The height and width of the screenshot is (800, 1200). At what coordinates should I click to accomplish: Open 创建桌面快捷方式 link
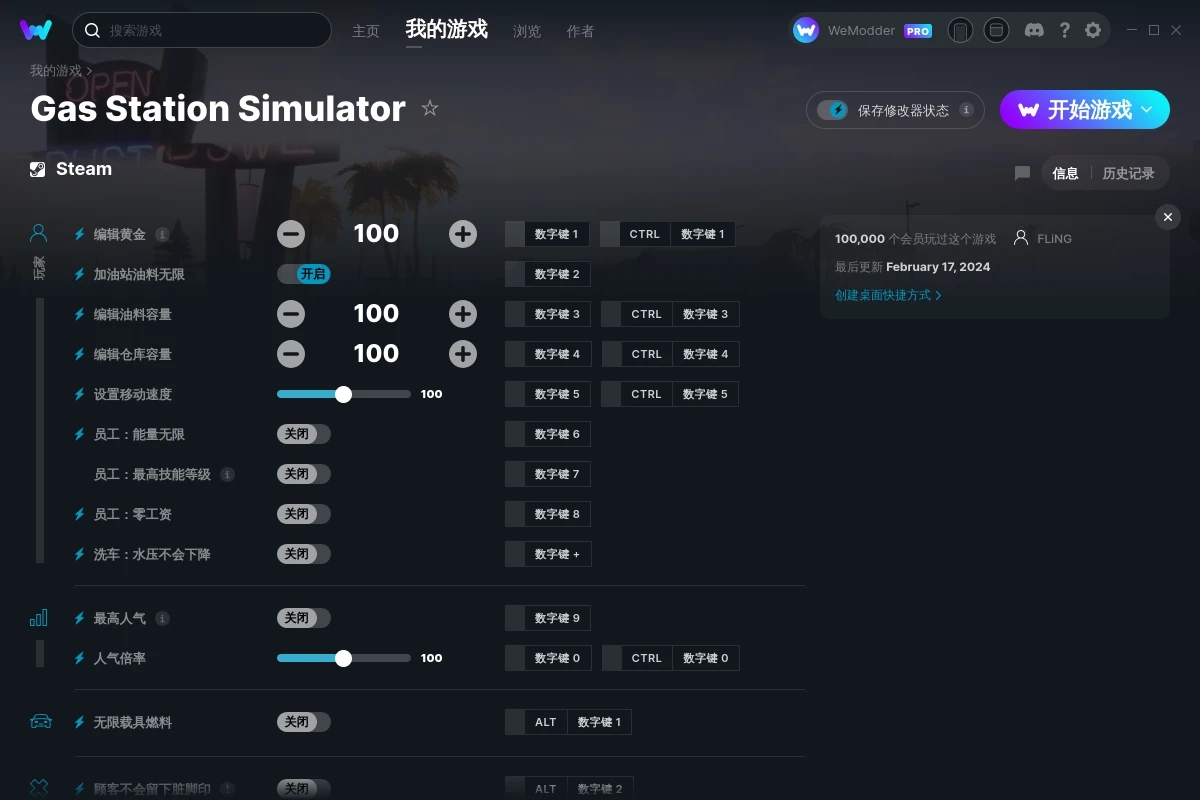click(888, 295)
